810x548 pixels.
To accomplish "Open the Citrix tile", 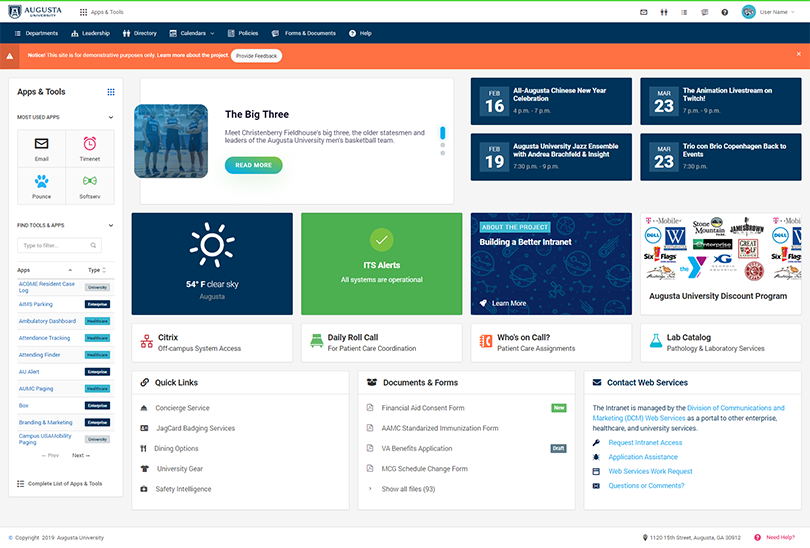I will tap(212, 342).
